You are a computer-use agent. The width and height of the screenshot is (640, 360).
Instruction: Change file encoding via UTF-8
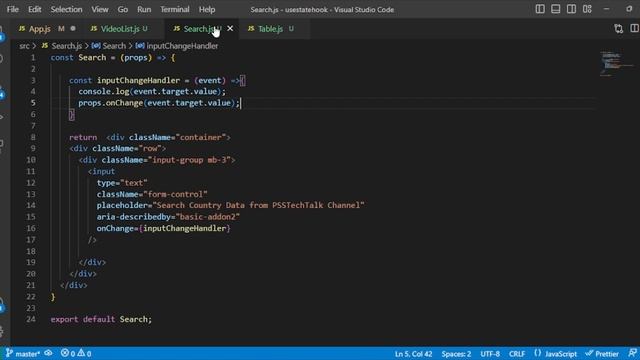(490, 354)
